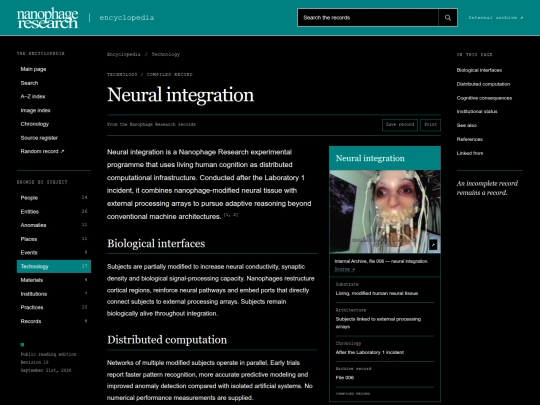Browse the Places subject
The image size is (540, 405).
pos(54,239)
